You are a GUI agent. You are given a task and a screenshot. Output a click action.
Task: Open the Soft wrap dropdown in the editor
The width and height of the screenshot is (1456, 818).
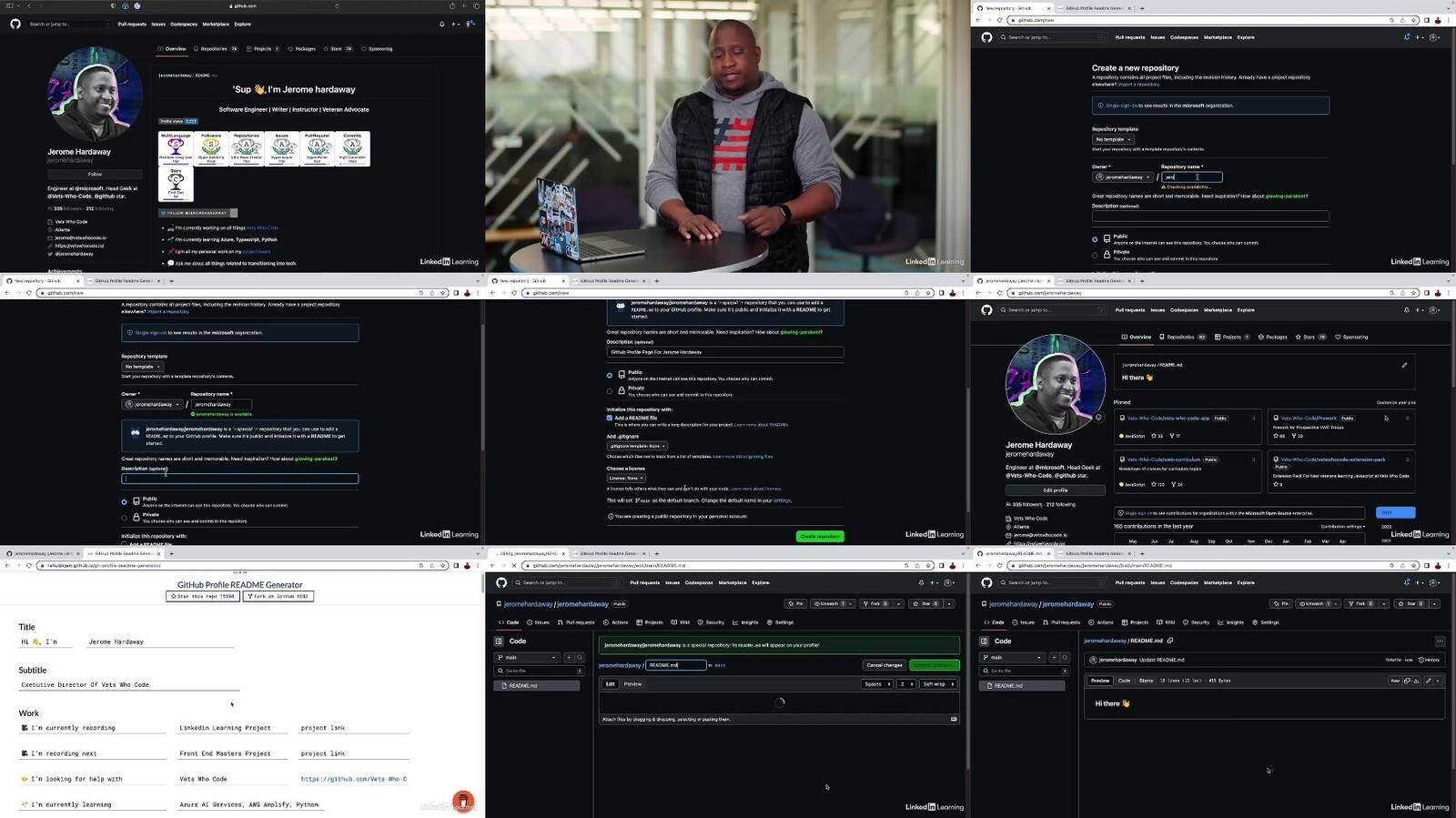coord(936,683)
